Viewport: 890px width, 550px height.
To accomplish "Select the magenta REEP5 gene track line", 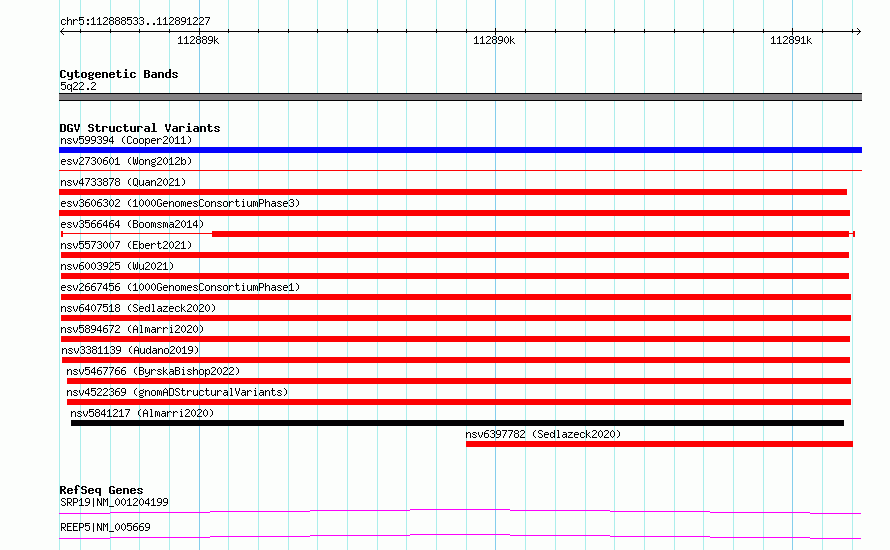I will 460,536.
